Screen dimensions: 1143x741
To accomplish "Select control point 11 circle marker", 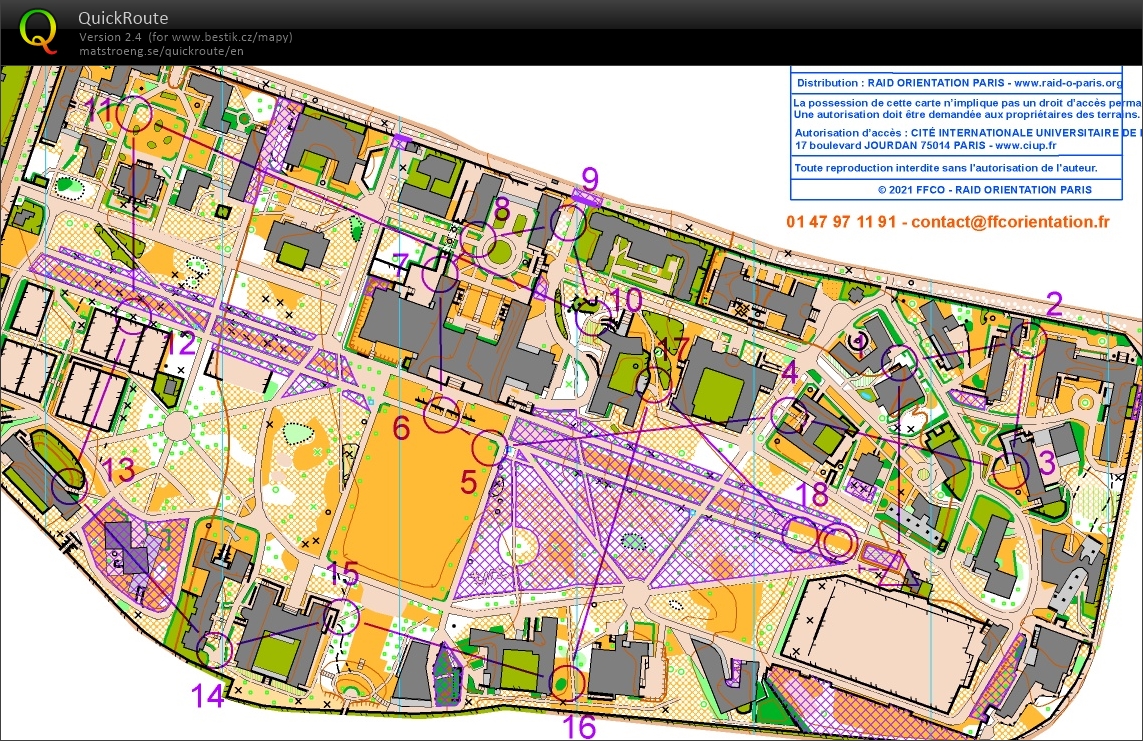I will pyautogui.click(x=134, y=114).
